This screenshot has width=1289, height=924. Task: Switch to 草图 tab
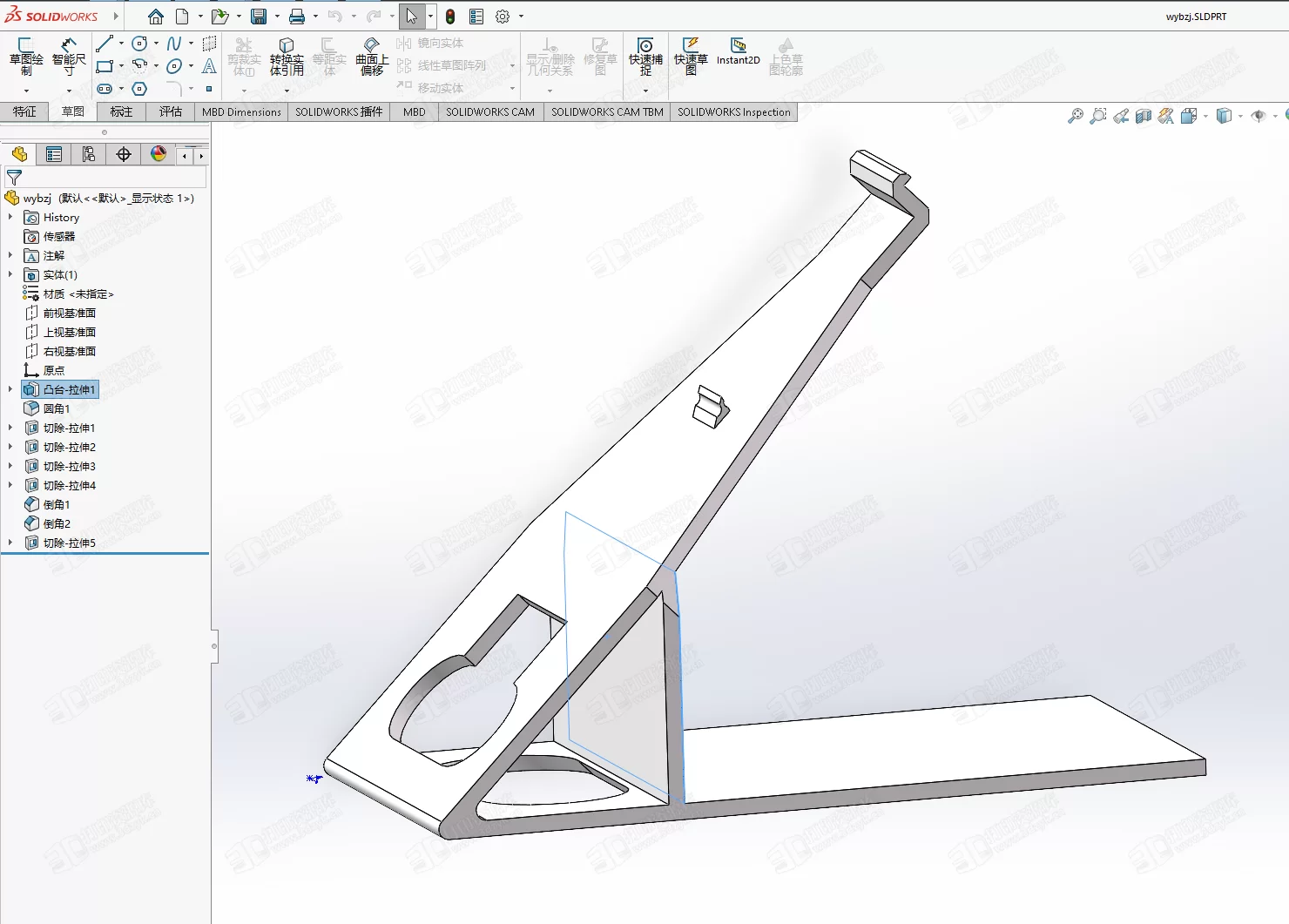click(73, 111)
